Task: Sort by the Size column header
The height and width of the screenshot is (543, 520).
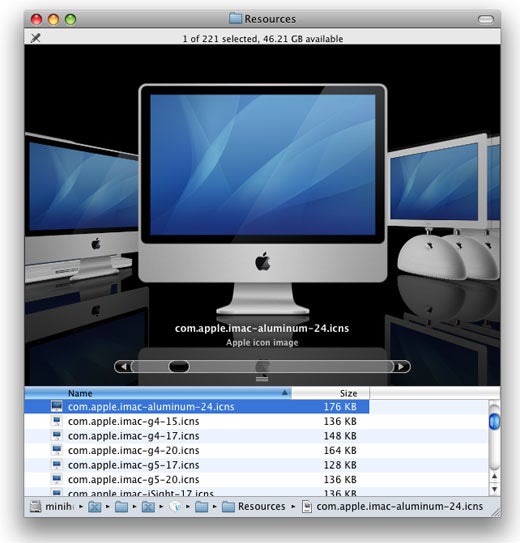Action: tap(330, 393)
